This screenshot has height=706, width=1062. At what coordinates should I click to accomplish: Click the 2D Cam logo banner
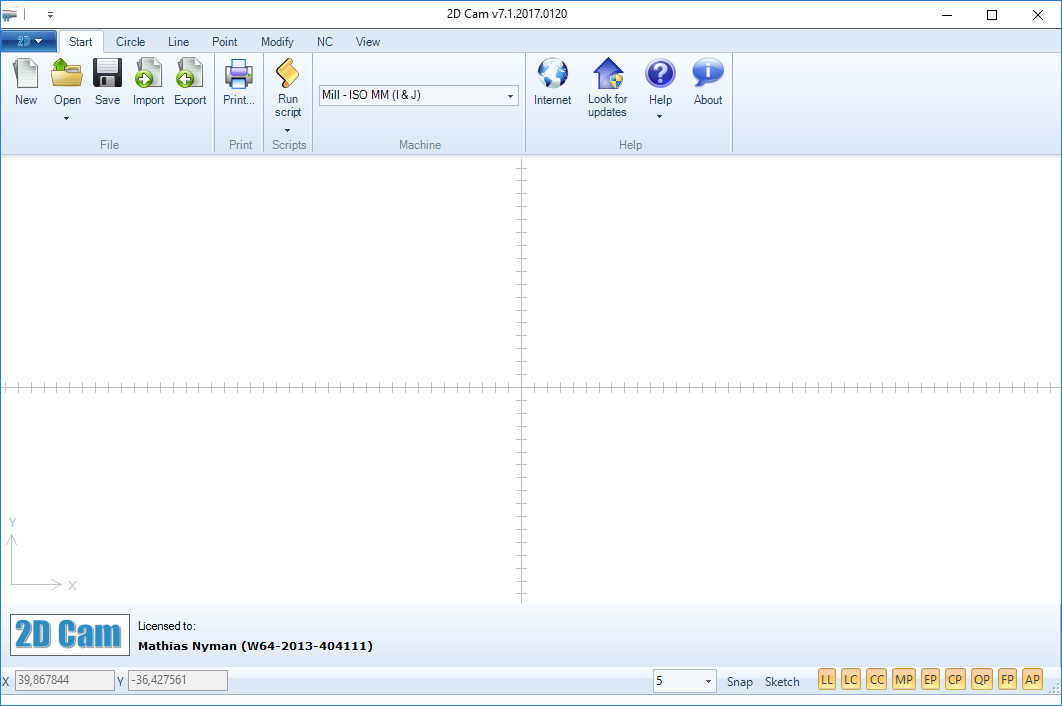coord(70,635)
